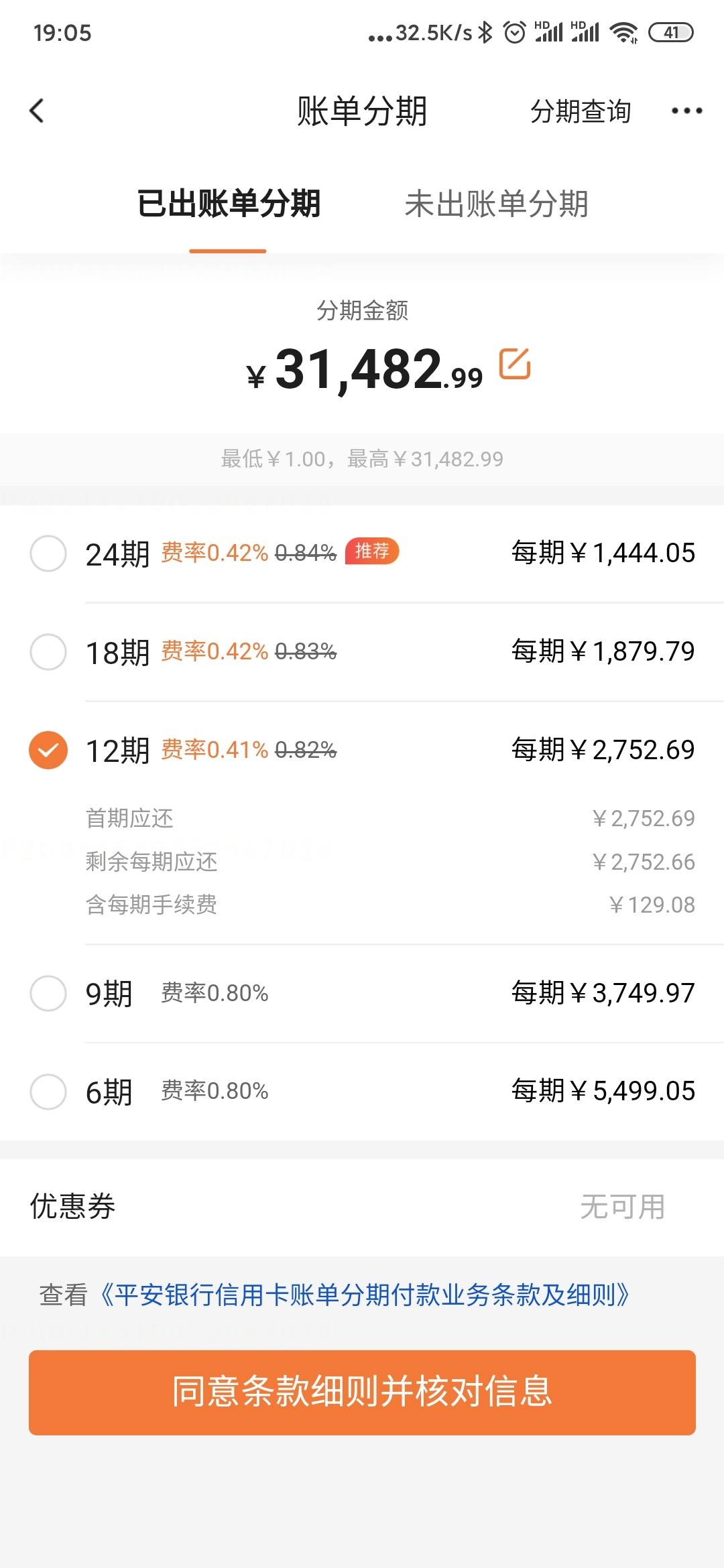Select the 6期 installment radio button

click(48, 1092)
